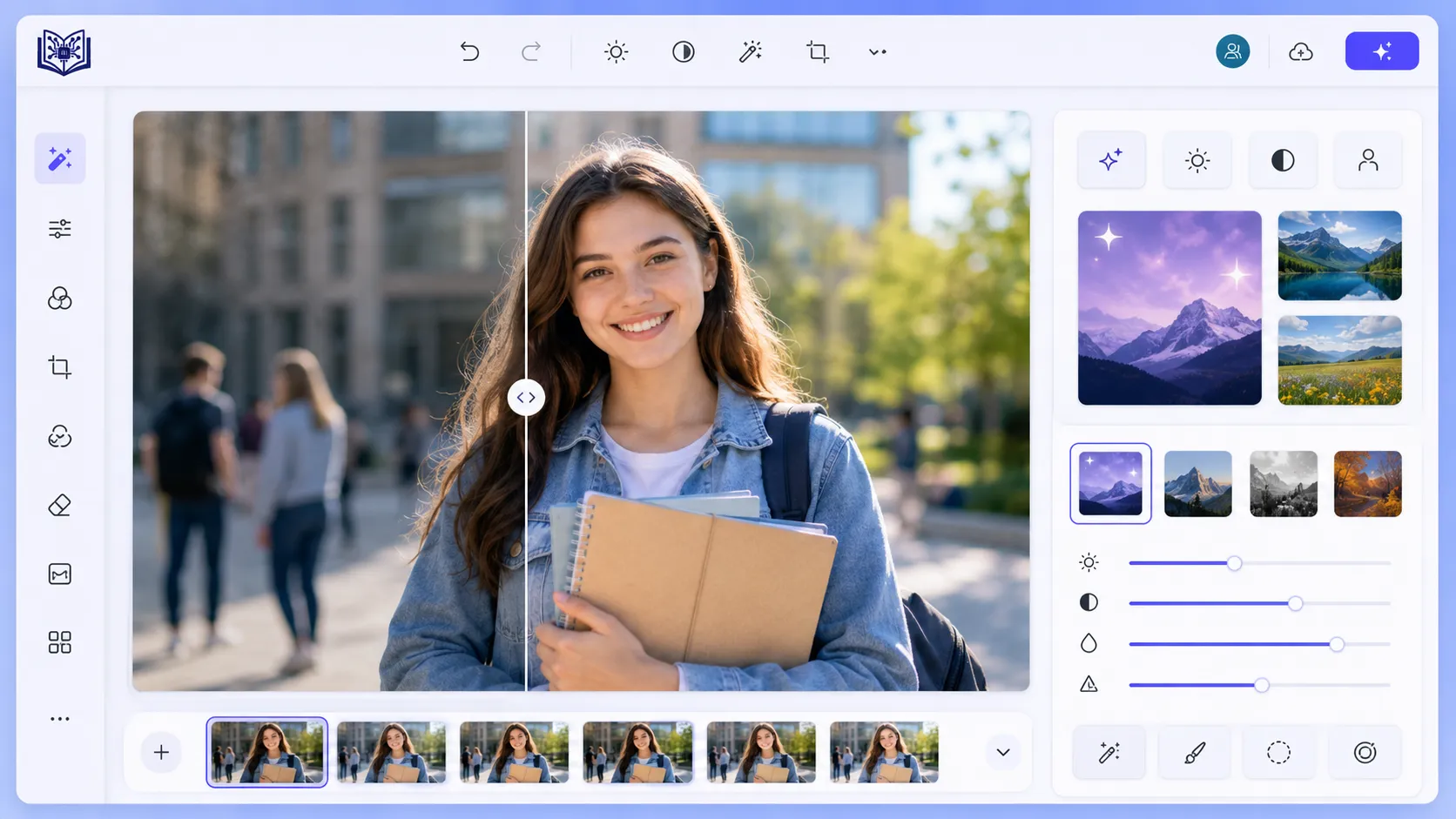Screen dimensions: 1456x819
Task: Switch to the AI sparkle tab in right panel
Action: tap(1111, 160)
